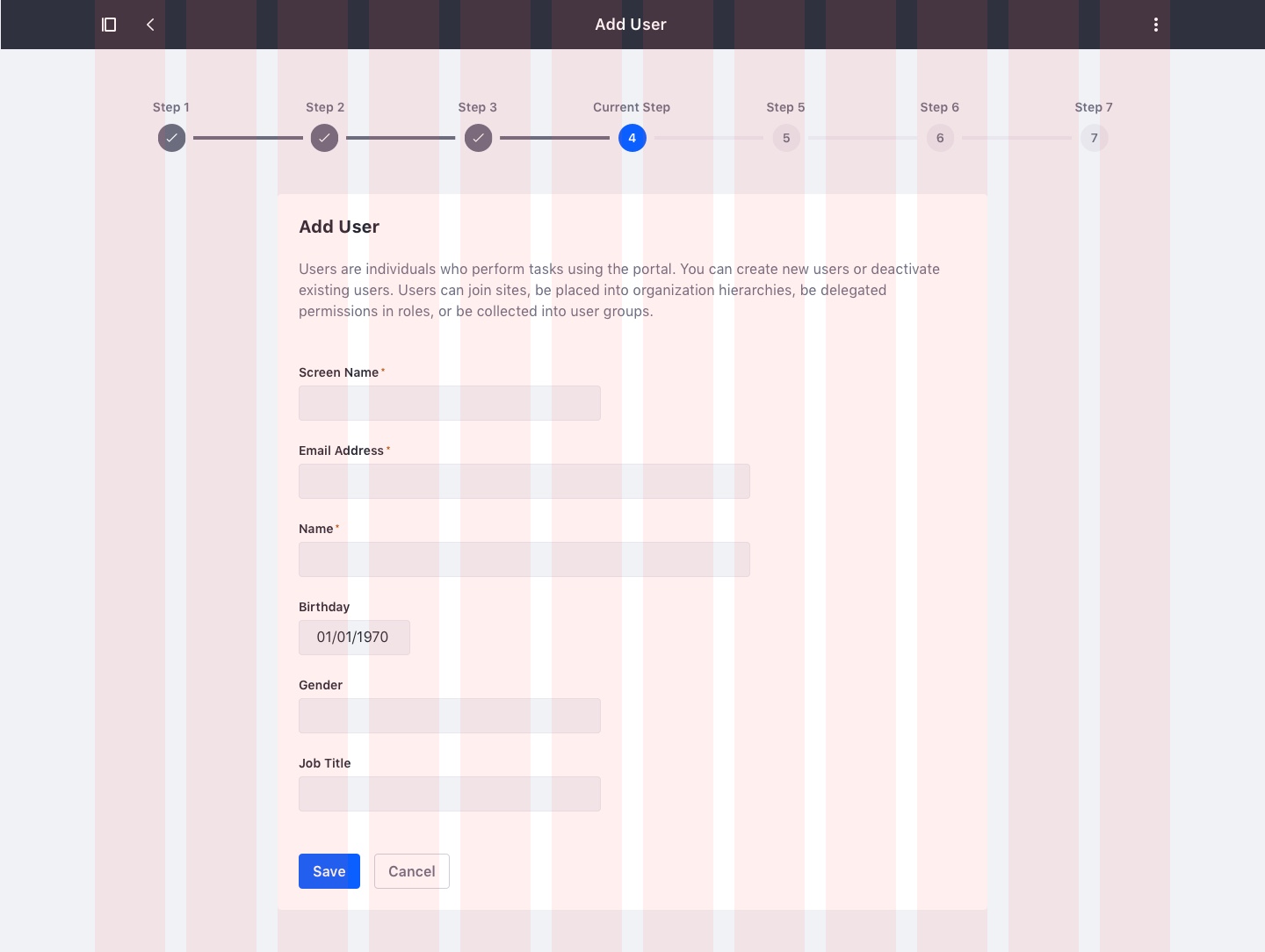Viewport: 1265px width, 952px height.
Task: Toggle the sidebar panel icon
Action: click(x=109, y=25)
